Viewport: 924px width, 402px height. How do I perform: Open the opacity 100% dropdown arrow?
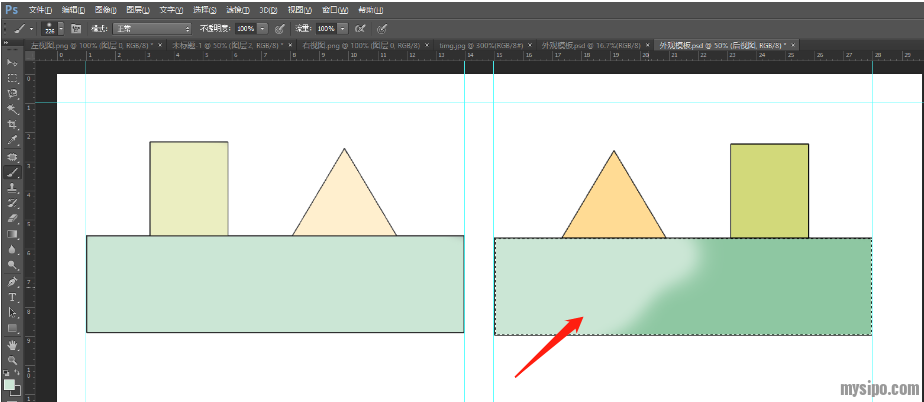point(262,29)
